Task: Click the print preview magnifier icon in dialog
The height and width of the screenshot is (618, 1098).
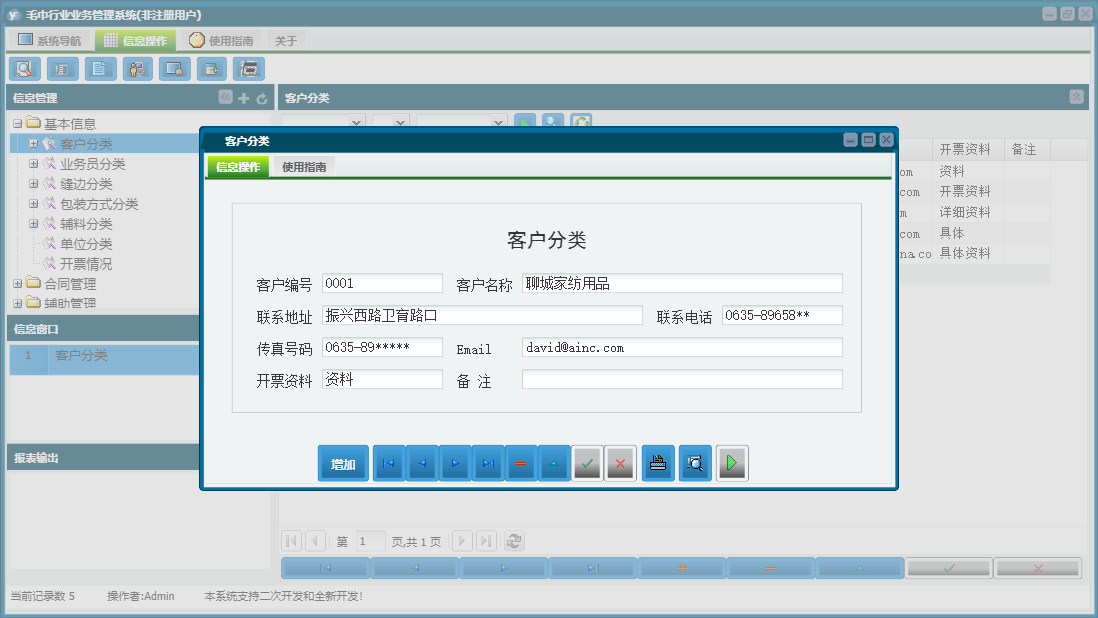Action: [x=695, y=463]
